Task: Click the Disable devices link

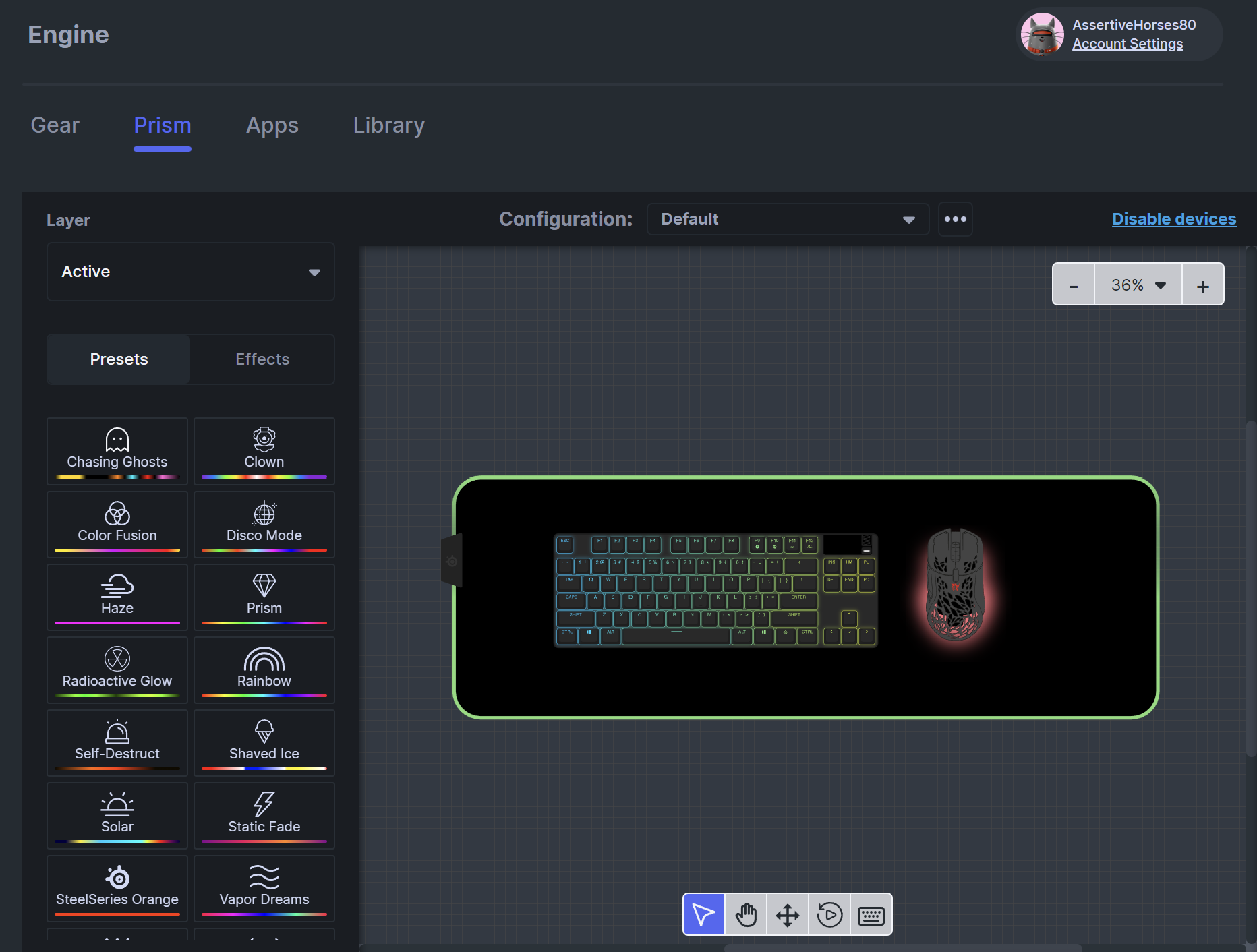Action: [1174, 219]
